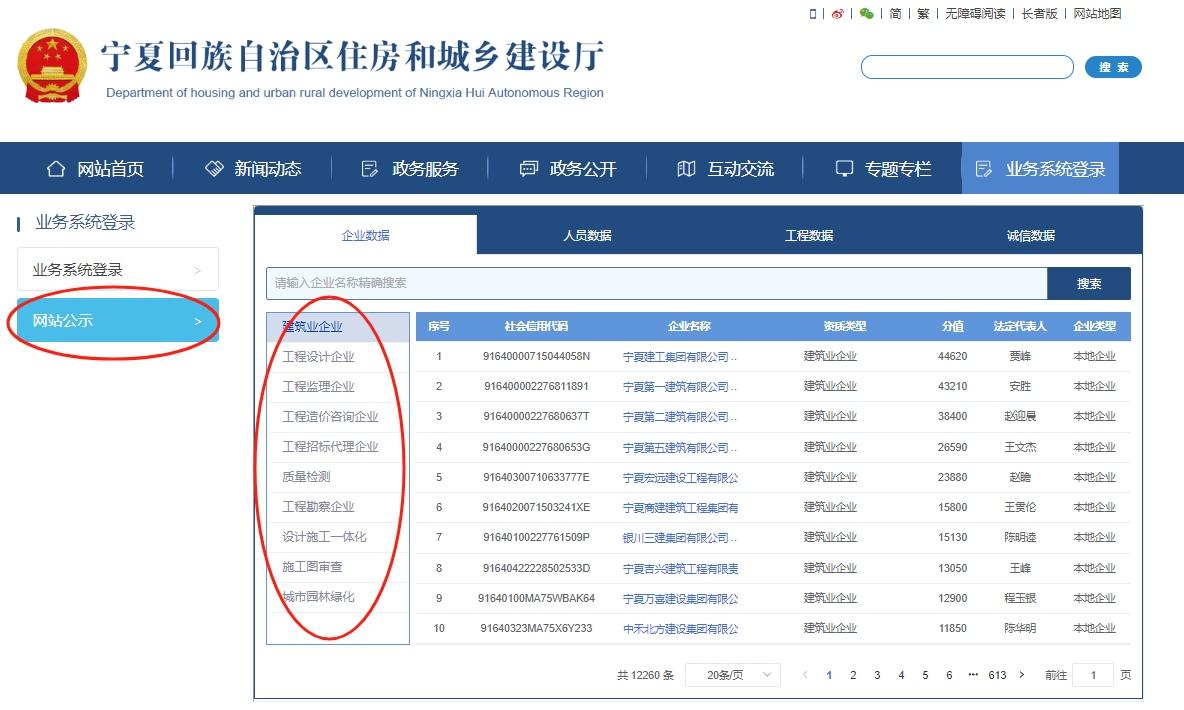Screen dimensions: 1184x710
Task: Switch to 长者版 elder version
Action: (x=1039, y=14)
